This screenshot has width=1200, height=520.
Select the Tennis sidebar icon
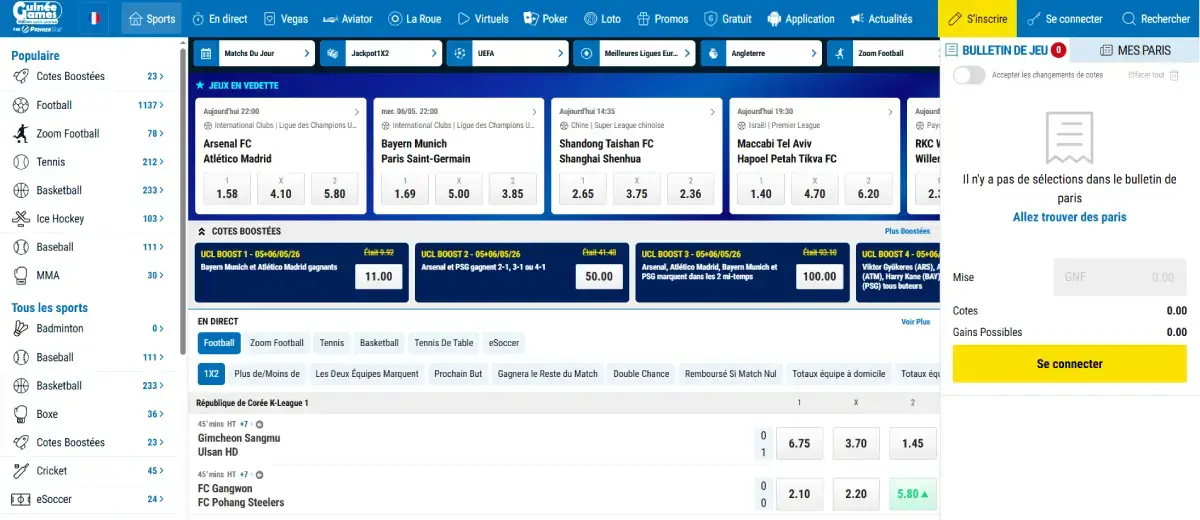click(20, 162)
